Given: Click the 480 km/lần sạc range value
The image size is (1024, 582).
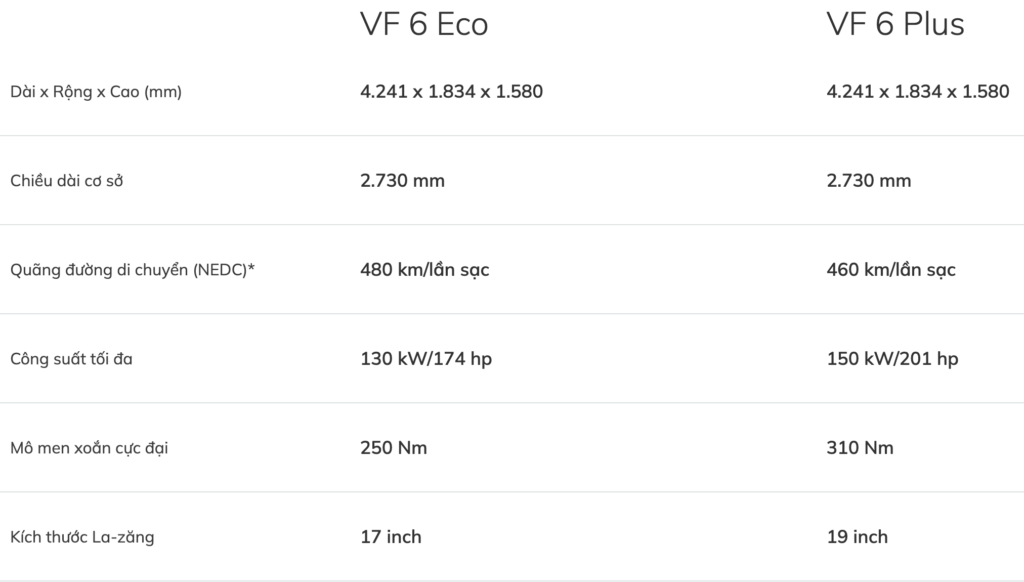Looking at the screenshot, I should 424,270.
